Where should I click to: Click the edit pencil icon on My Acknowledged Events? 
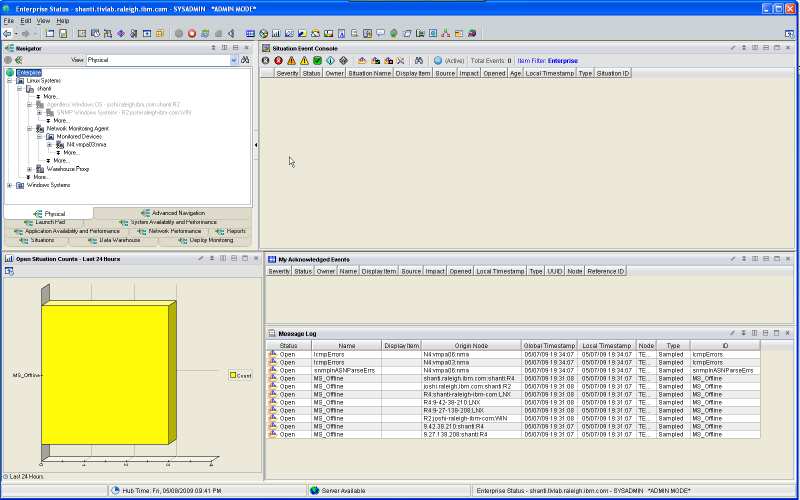733,259
